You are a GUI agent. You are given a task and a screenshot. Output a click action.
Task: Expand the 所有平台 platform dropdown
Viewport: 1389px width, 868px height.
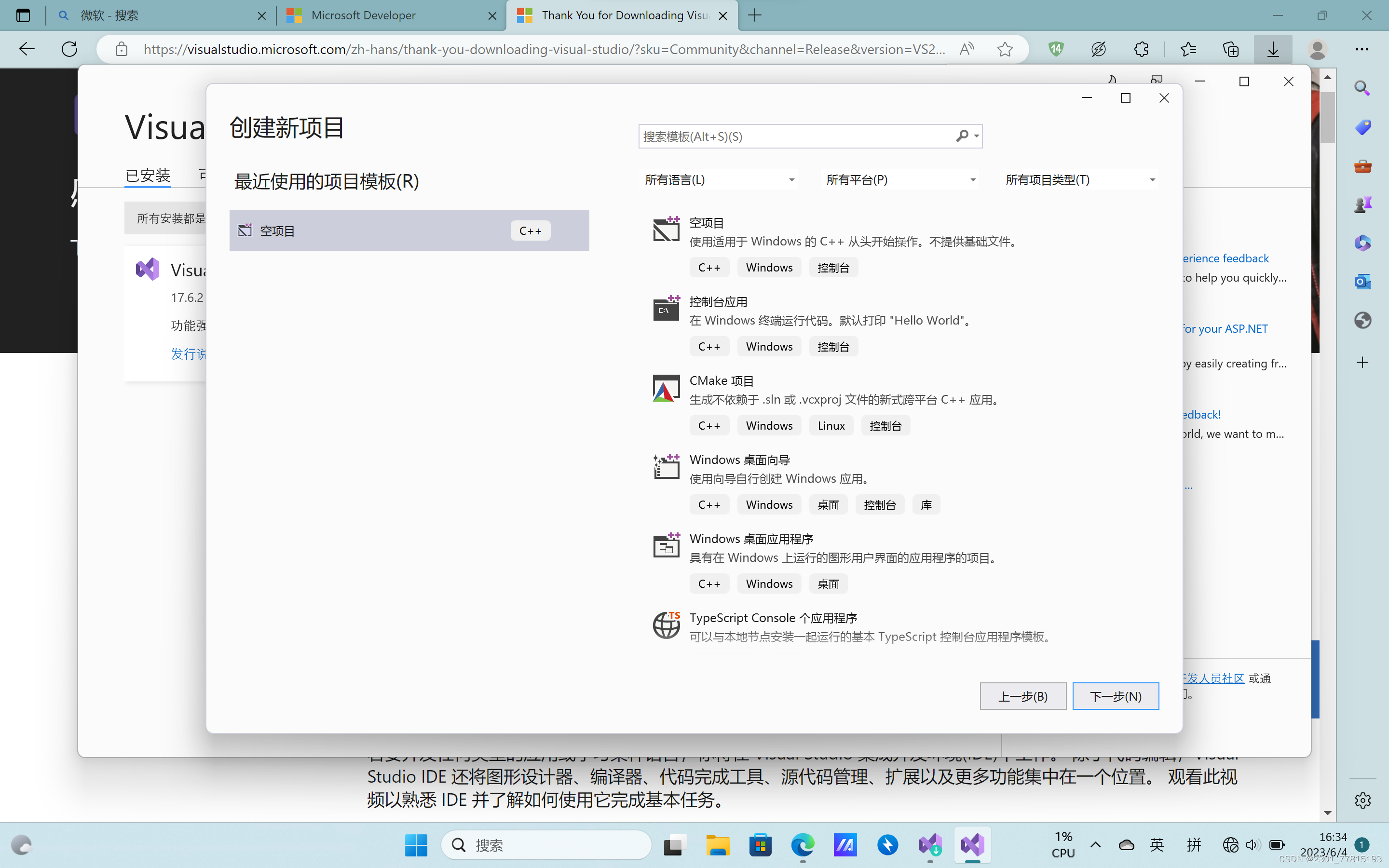900,180
